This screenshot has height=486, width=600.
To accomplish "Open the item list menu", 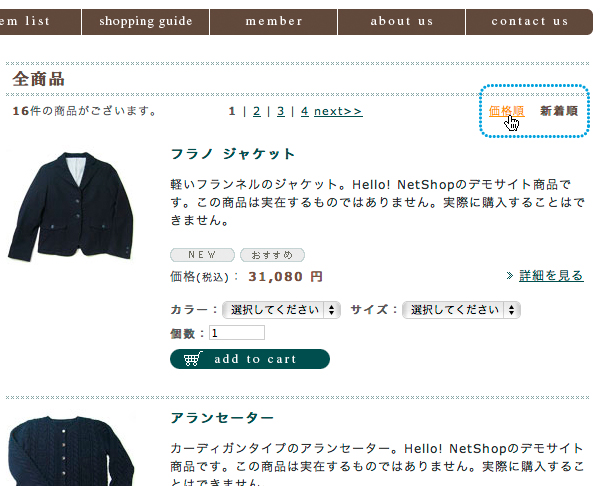I will coord(40,22).
